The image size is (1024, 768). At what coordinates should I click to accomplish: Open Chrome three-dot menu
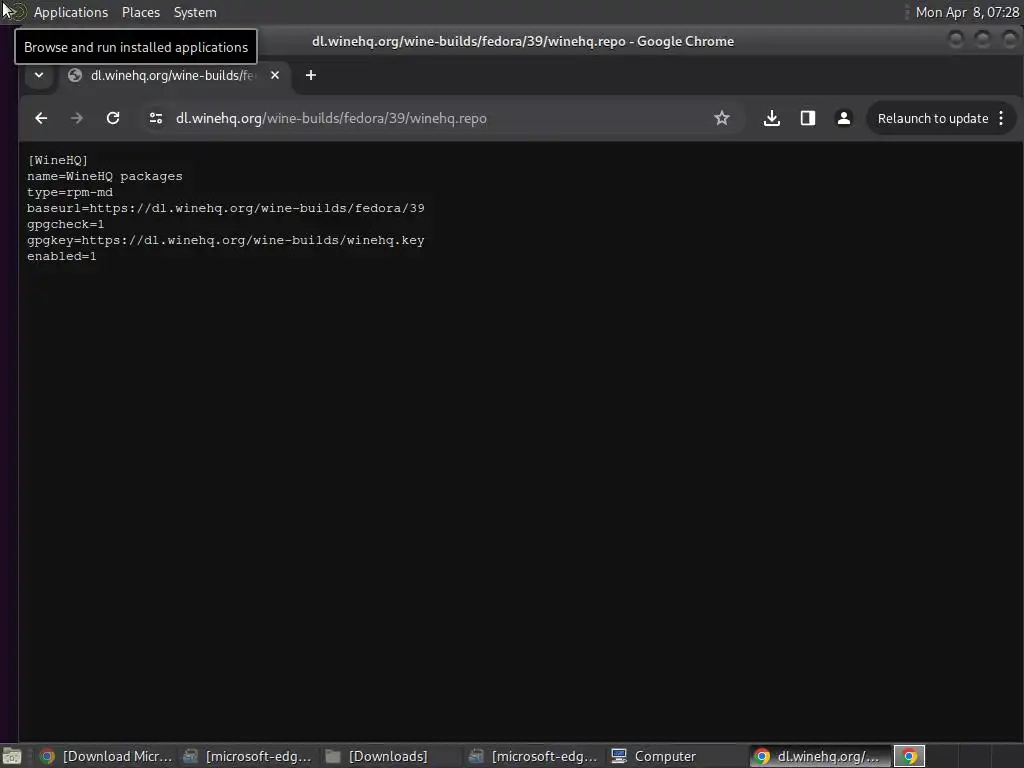coord(1002,118)
